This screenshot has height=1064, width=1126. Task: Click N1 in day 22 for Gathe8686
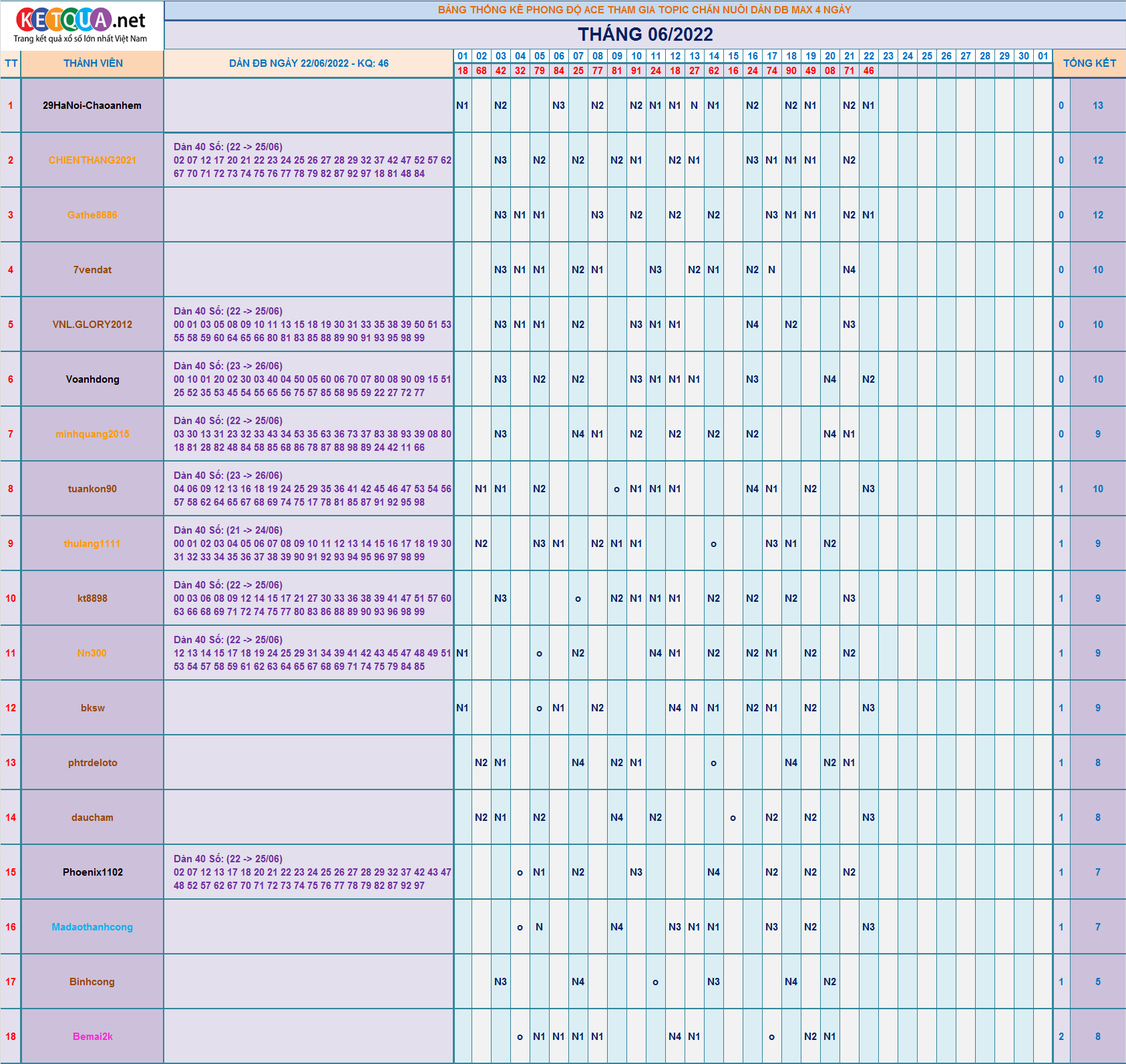(868, 215)
